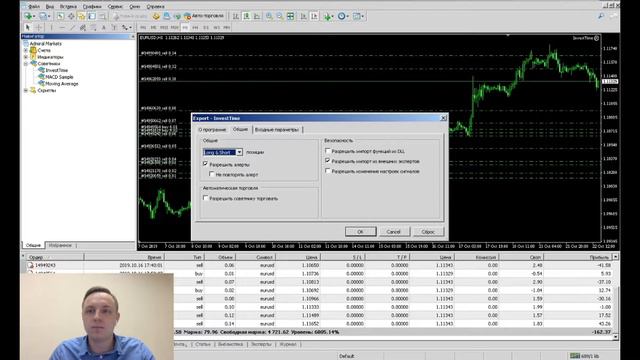The image size is (640, 360).
Task: Enable 'Разрешить советнику торговать' checkbox
Action: (206, 198)
